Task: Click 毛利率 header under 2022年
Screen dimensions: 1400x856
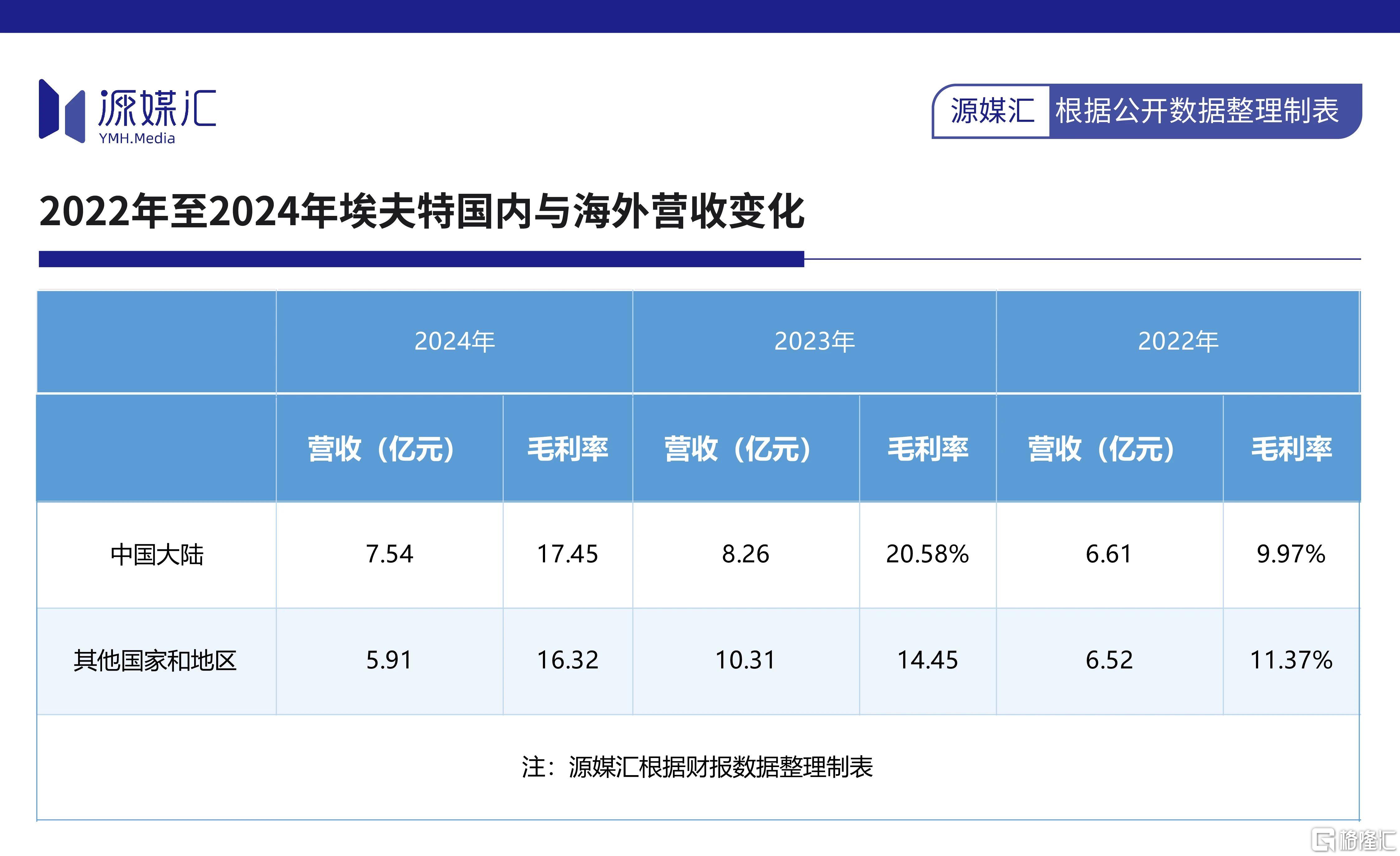Action: click(x=1291, y=449)
